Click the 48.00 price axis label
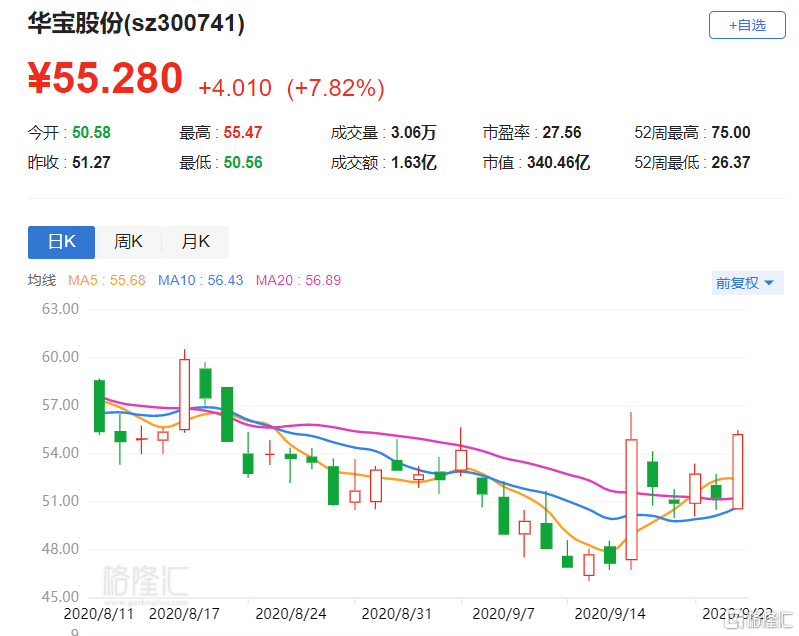This screenshot has width=799, height=636. coord(60,549)
